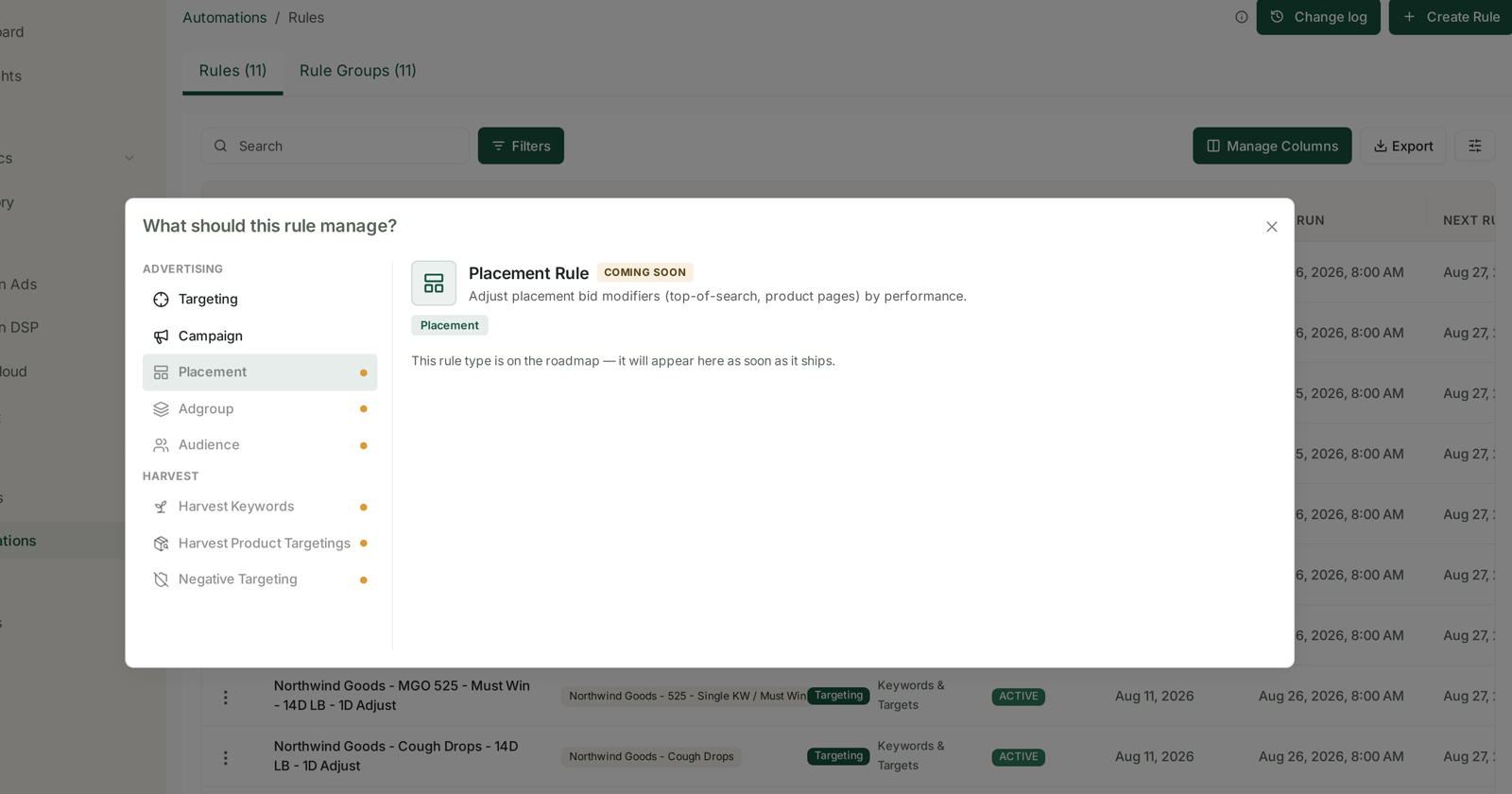The width and height of the screenshot is (1512, 794).
Task: Open table display settings sliders icon
Action: click(x=1475, y=146)
